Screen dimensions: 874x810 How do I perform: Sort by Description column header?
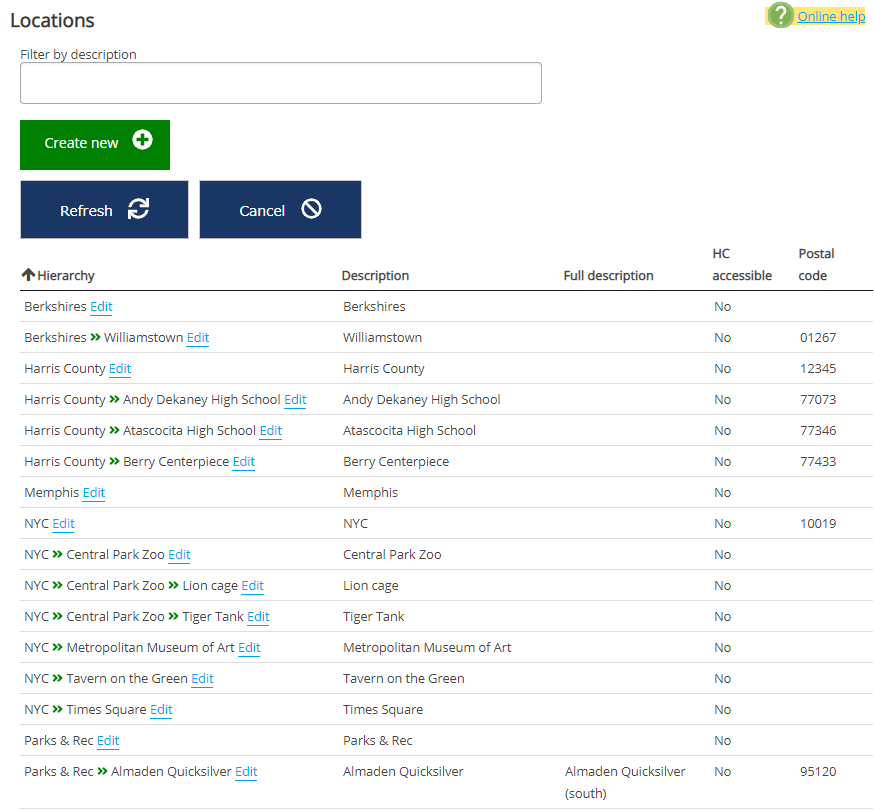coord(375,276)
